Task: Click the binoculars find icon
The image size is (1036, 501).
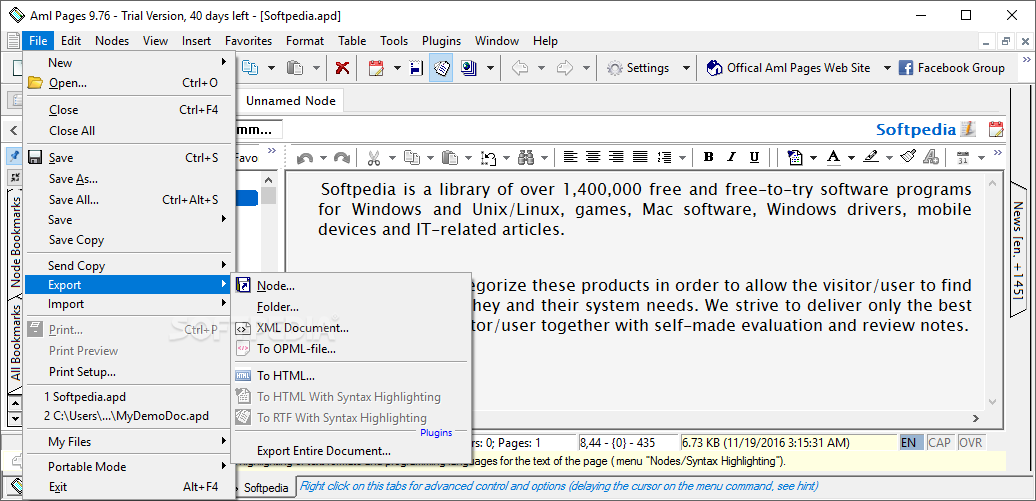Action: (x=527, y=157)
